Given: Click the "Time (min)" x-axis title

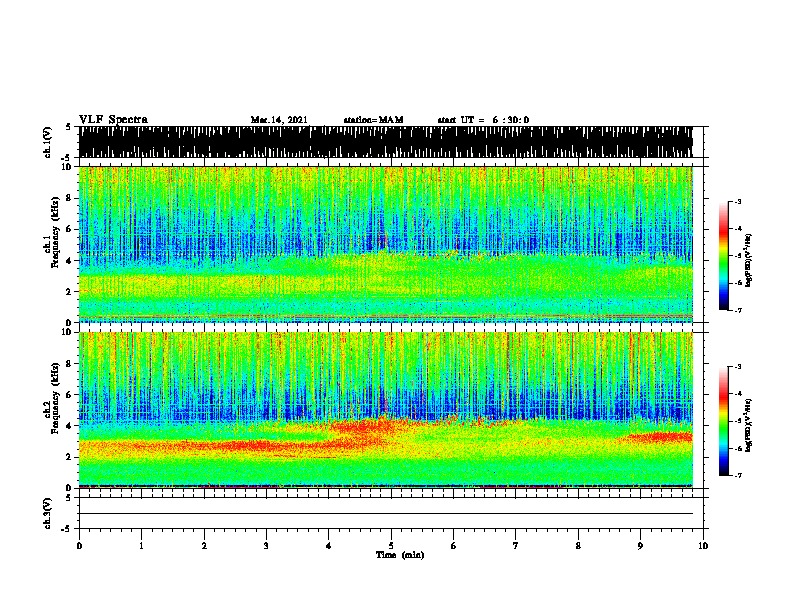Looking at the screenshot, I should [x=400, y=555].
